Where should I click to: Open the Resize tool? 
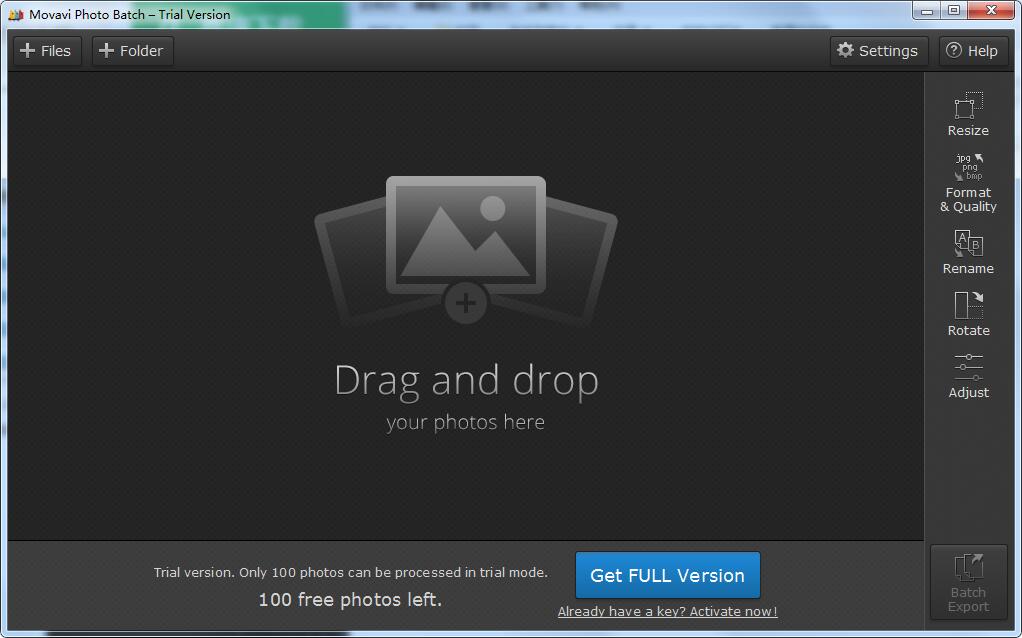(968, 114)
